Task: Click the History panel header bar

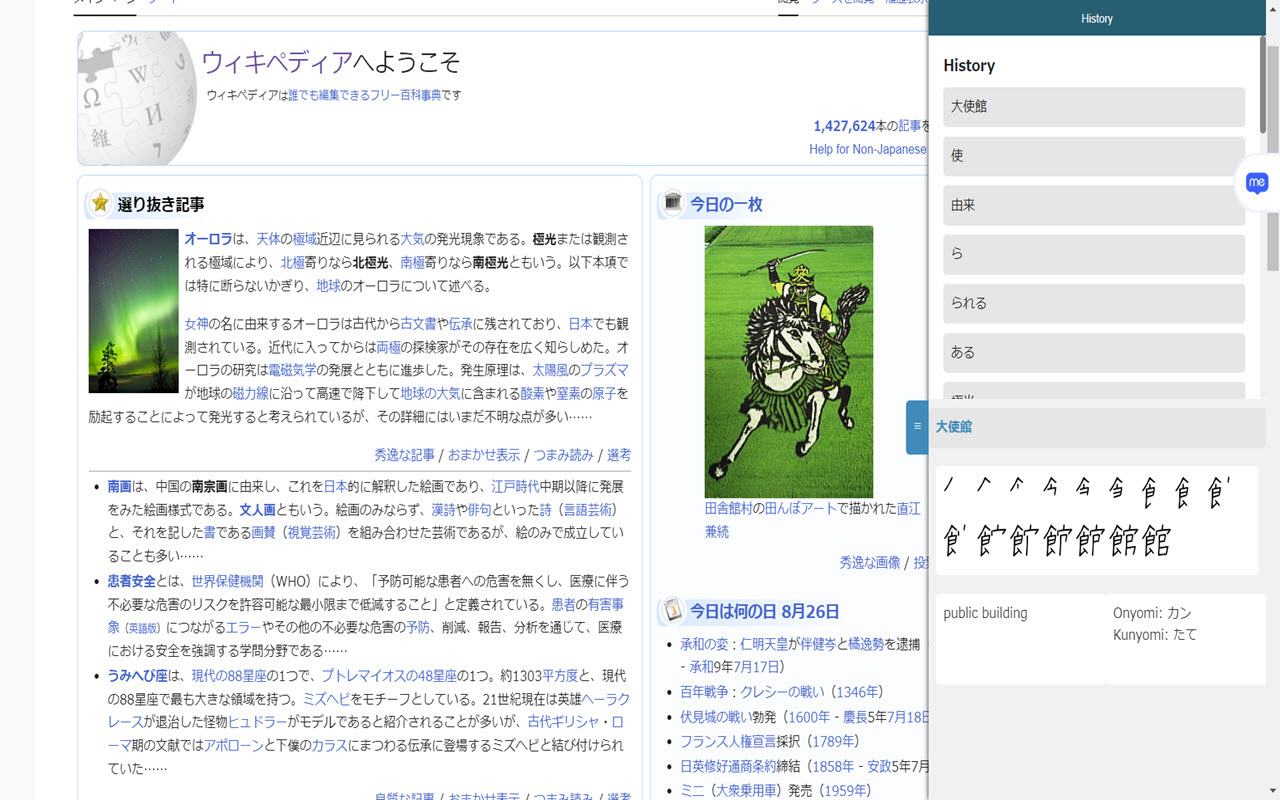Action: coord(1097,18)
